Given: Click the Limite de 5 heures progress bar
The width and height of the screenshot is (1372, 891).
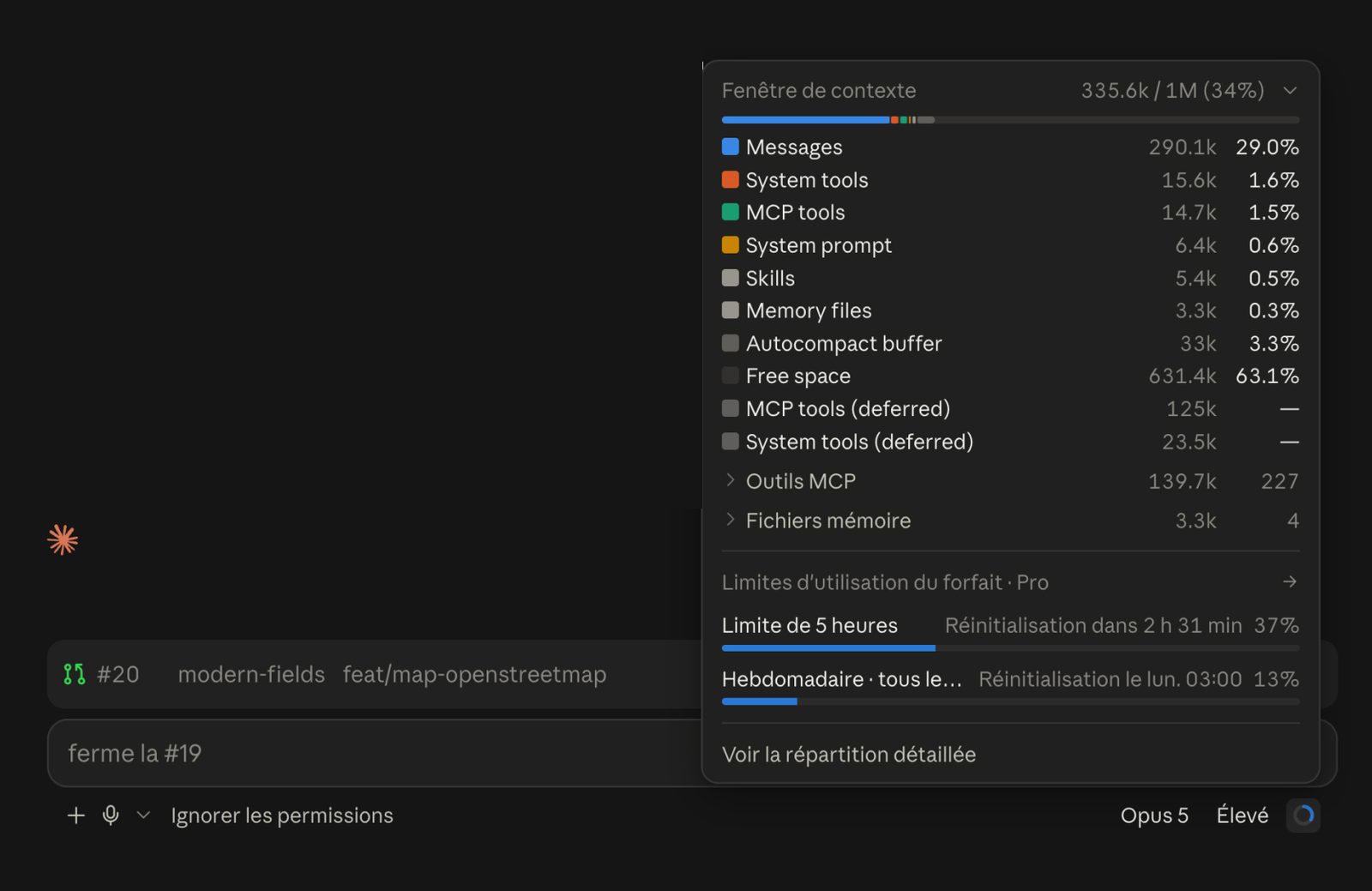Looking at the screenshot, I should [x=1010, y=648].
